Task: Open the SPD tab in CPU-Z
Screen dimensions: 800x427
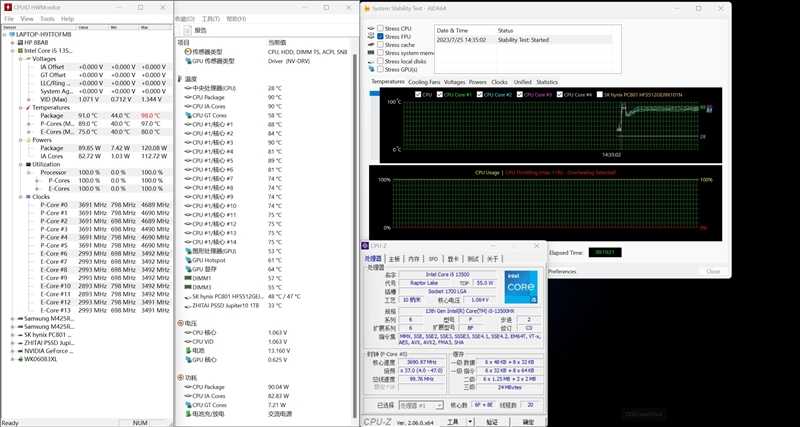Action: click(x=433, y=259)
